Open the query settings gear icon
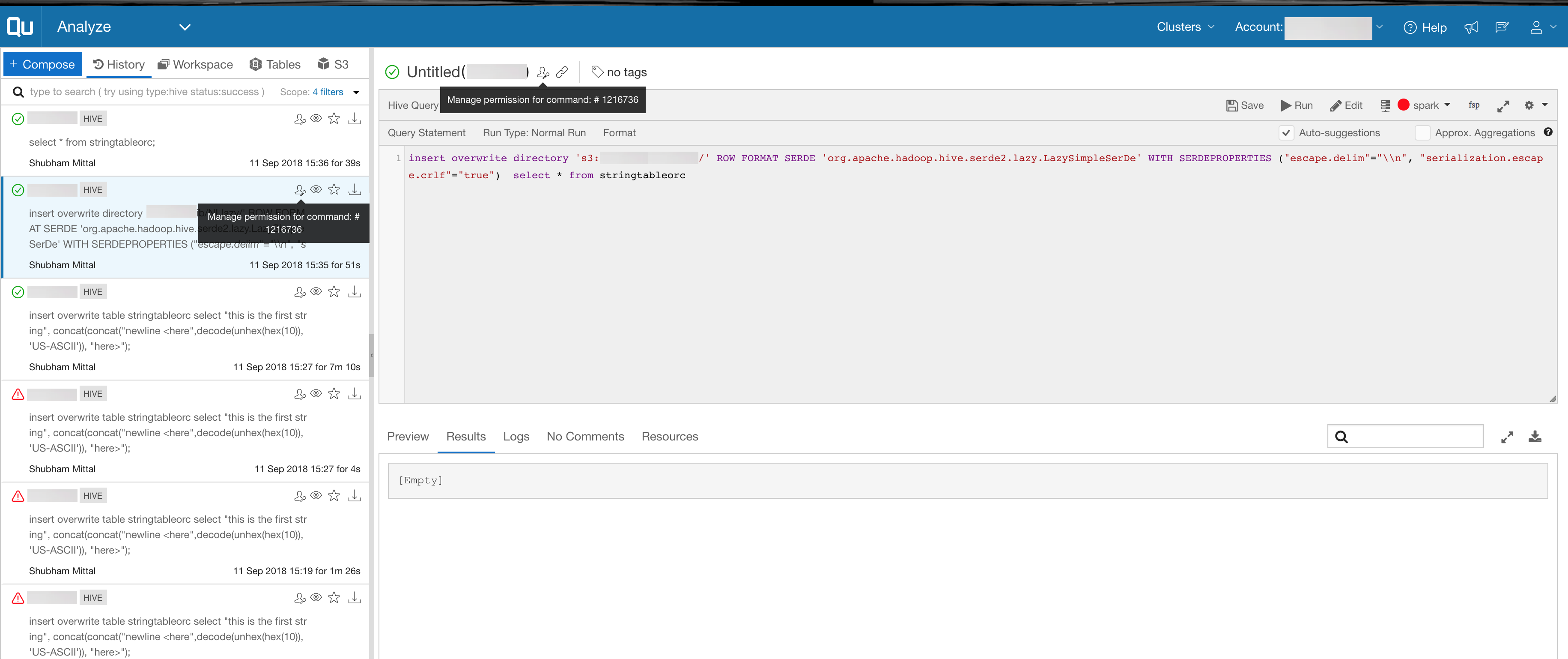 [1529, 105]
